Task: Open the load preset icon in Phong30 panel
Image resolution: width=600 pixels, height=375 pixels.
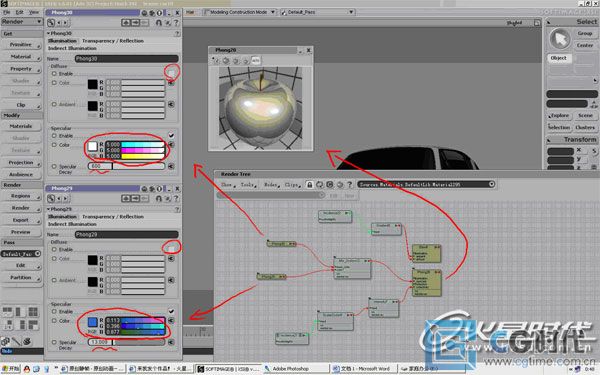Action: [x=126, y=23]
